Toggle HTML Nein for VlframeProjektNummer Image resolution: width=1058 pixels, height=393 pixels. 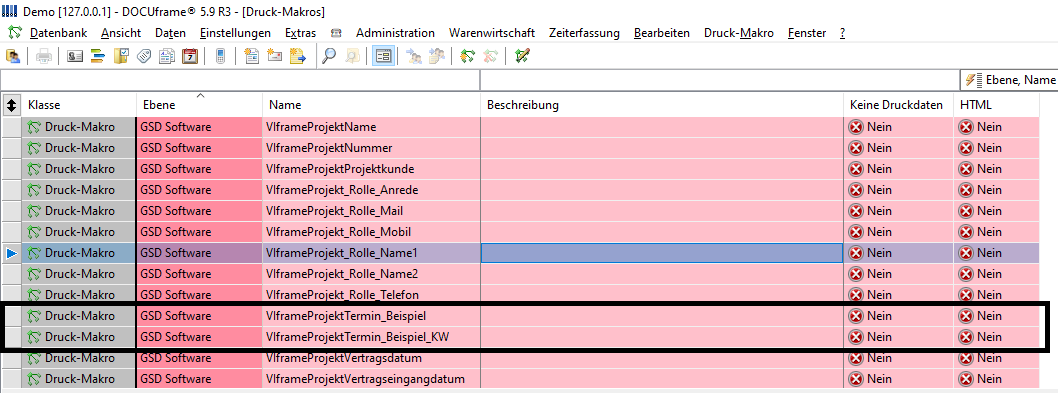[x=996, y=148]
